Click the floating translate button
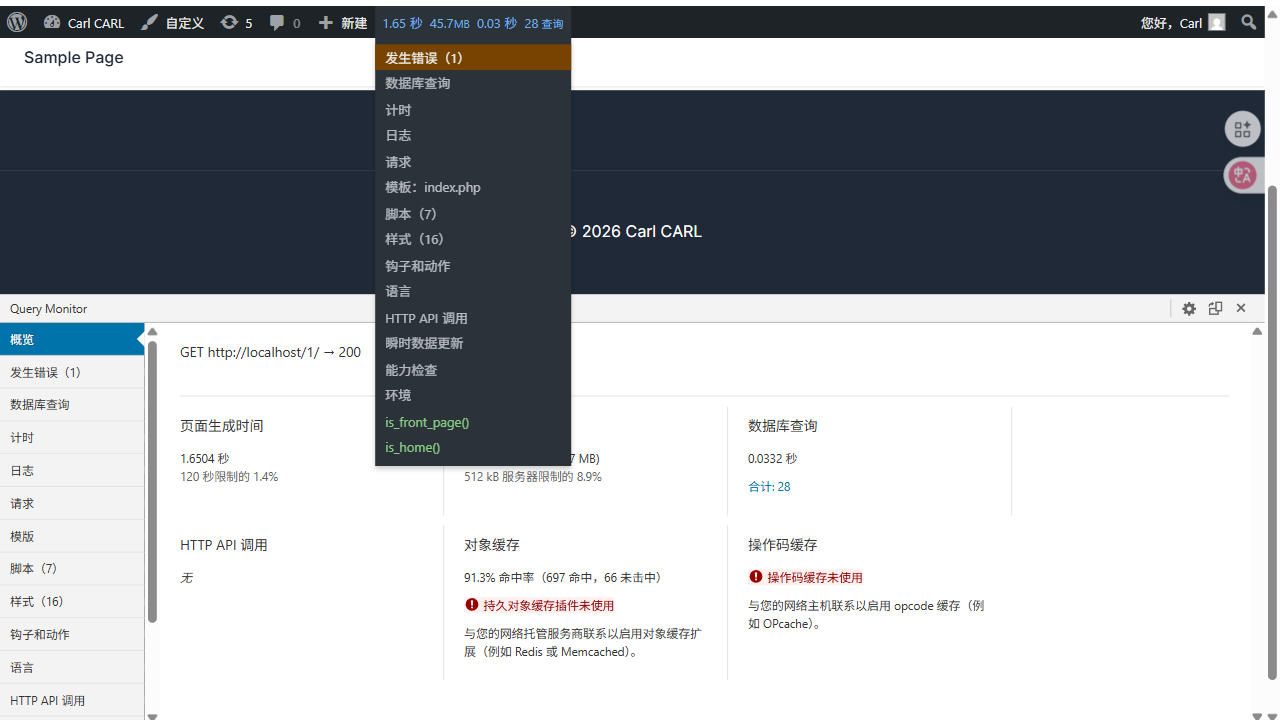1280x720 pixels. pos(1242,174)
